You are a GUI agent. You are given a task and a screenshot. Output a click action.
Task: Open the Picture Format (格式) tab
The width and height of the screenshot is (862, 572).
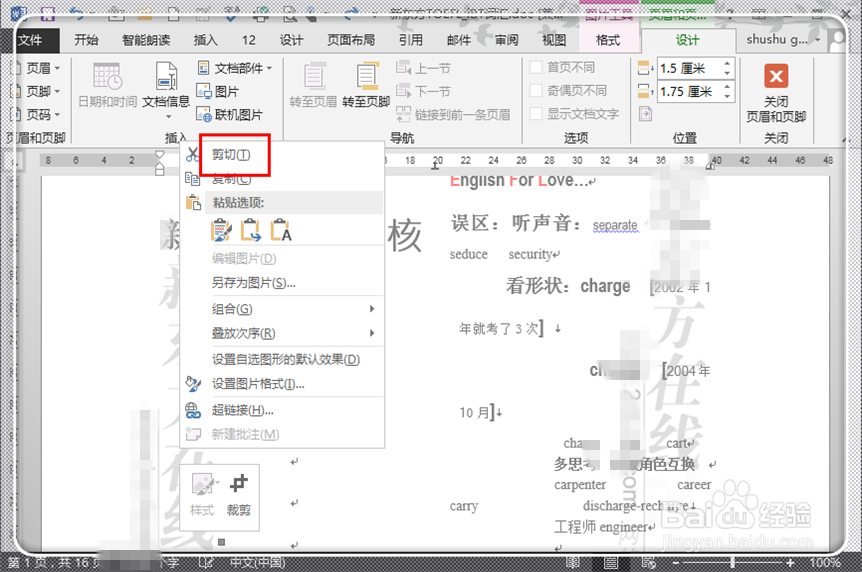click(608, 40)
